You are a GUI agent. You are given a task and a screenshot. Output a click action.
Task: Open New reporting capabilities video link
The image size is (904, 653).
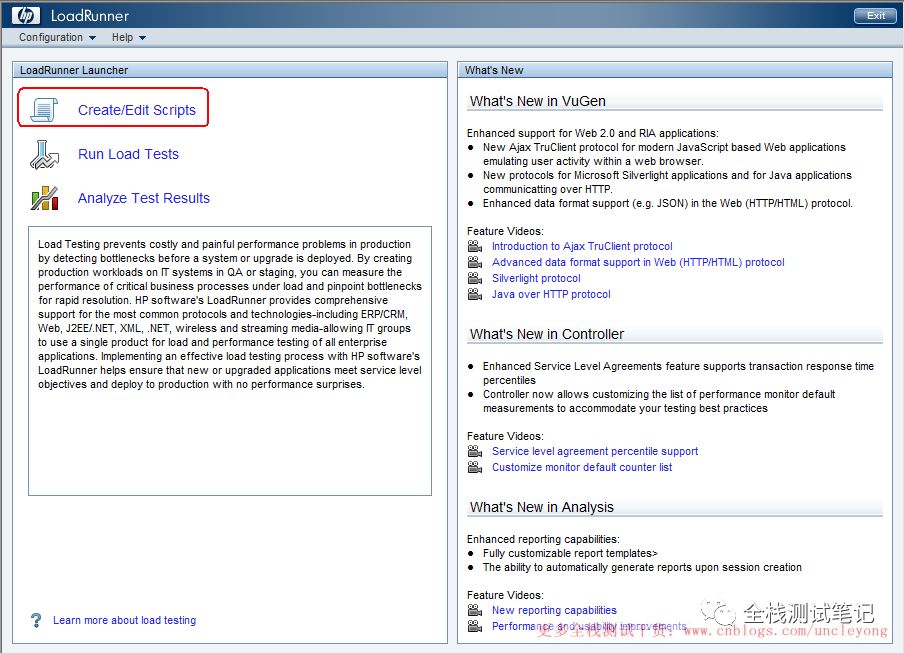(554, 610)
